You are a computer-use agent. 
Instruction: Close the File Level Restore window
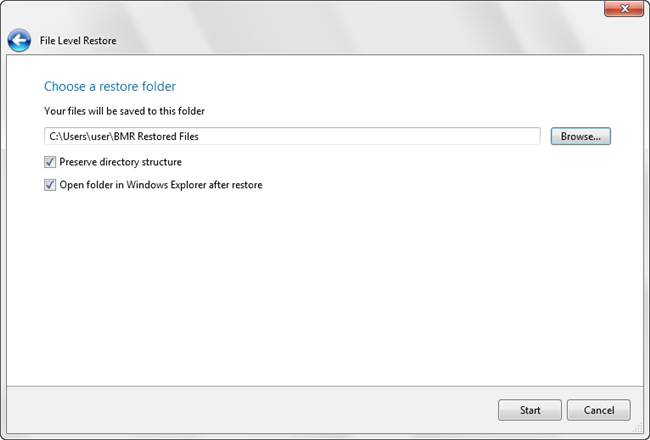(623, 10)
